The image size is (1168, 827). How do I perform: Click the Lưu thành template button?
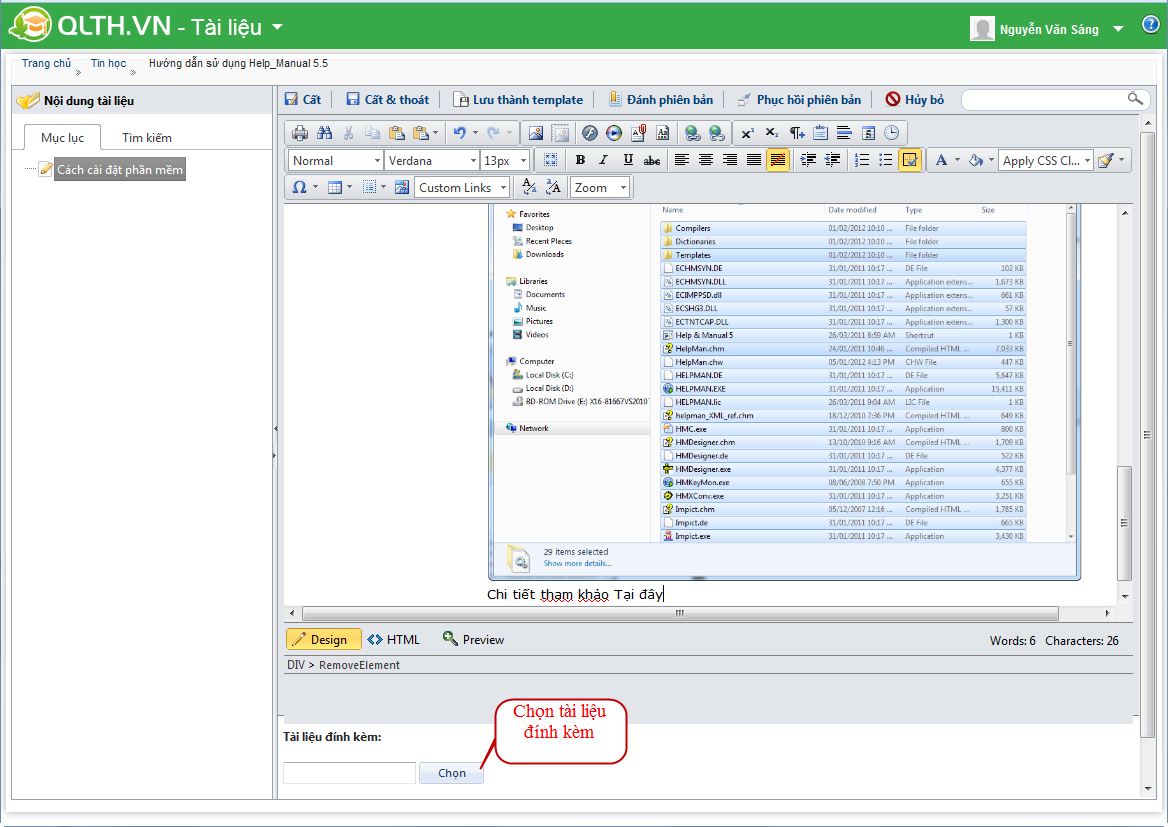click(x=518, y=100)
